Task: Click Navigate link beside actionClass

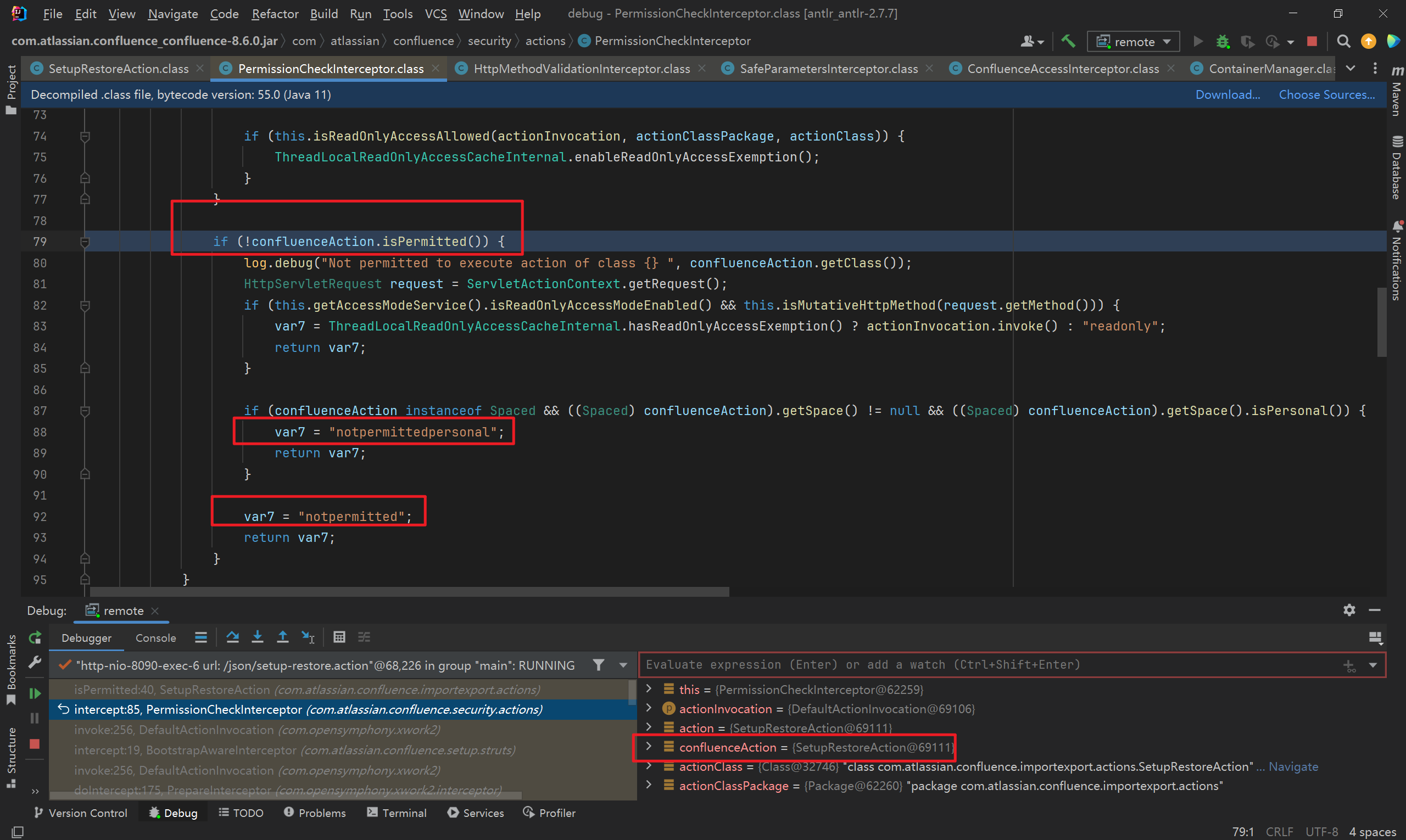Action: [x=1293, y=766]
